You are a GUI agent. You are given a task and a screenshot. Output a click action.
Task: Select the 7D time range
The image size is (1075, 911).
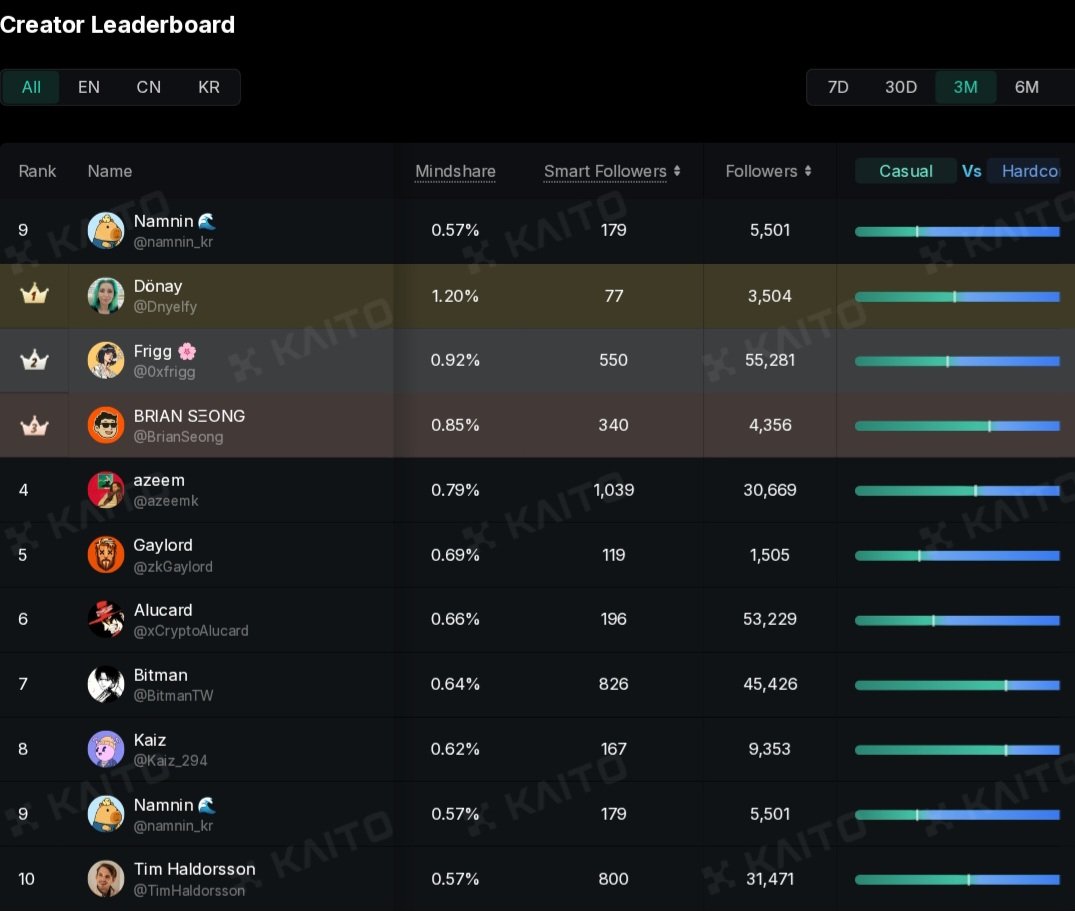838,87
